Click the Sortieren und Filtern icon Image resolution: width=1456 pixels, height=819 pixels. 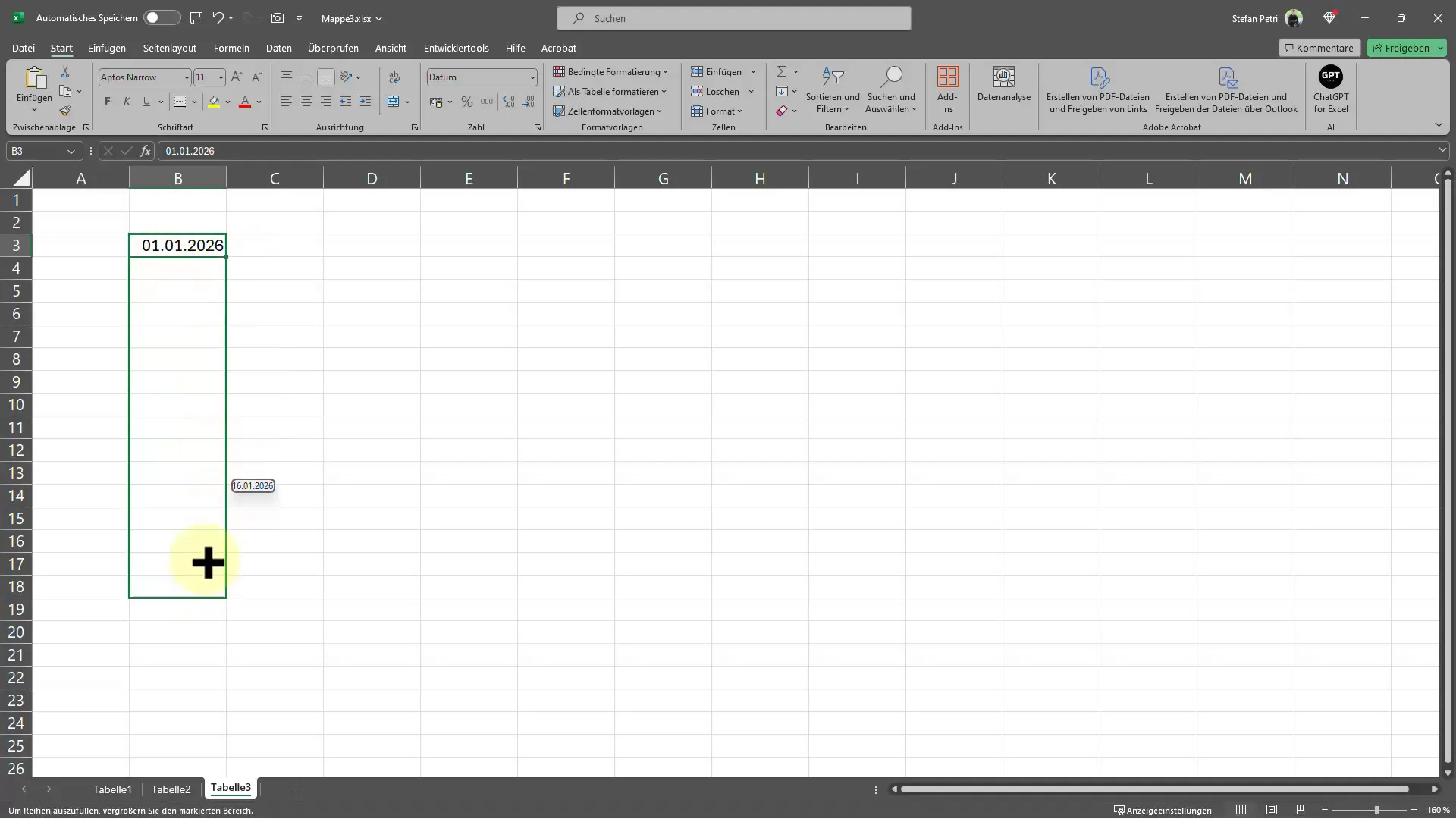click(833, 89)
